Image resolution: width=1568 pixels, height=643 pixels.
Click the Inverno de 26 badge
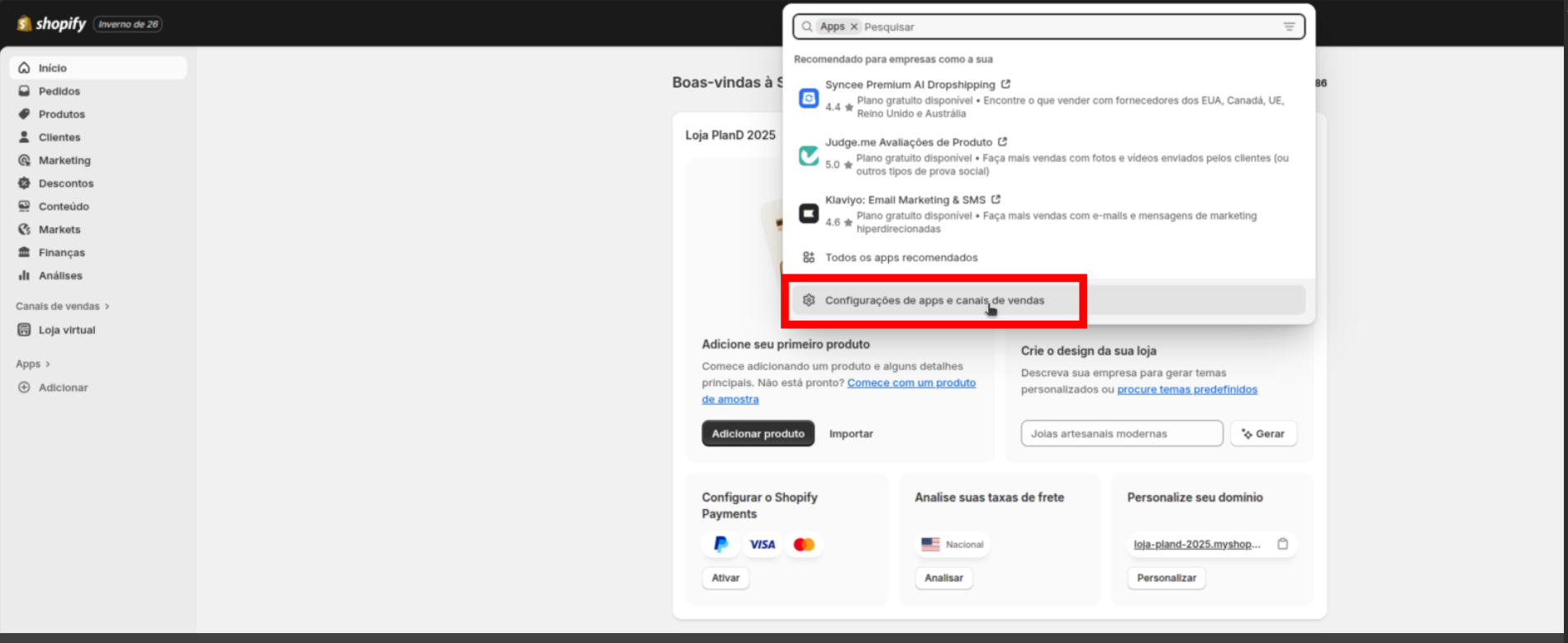coord(128,24)
